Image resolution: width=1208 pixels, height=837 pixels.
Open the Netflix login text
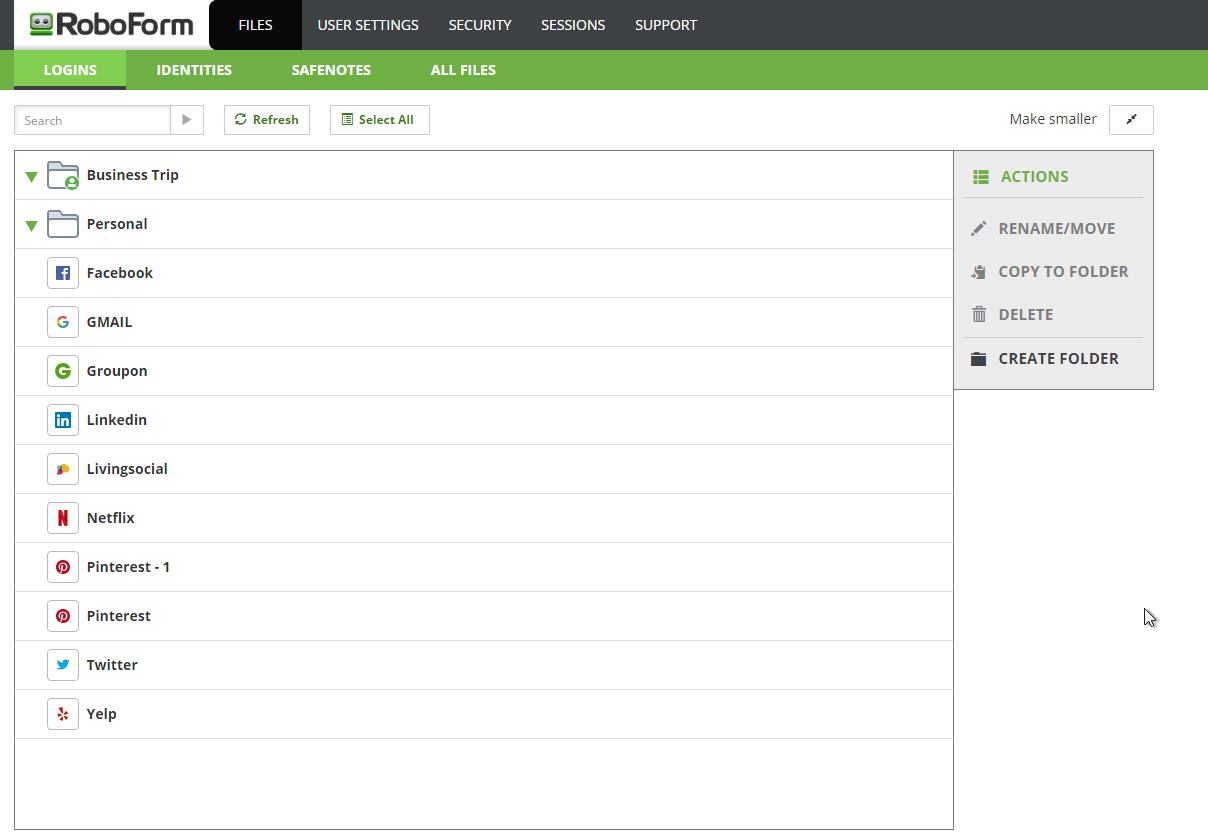click(x=111, y=518)
